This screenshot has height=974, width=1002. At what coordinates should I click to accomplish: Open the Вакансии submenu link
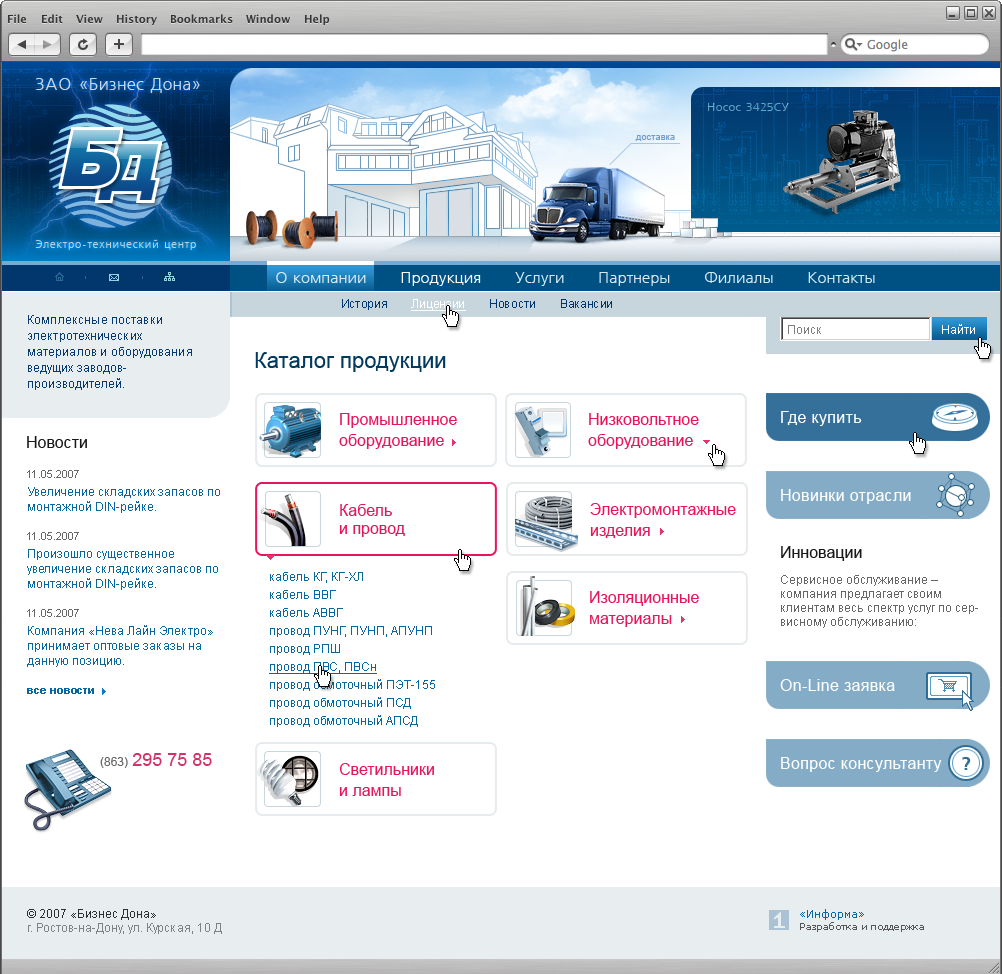tap(586, 304)
